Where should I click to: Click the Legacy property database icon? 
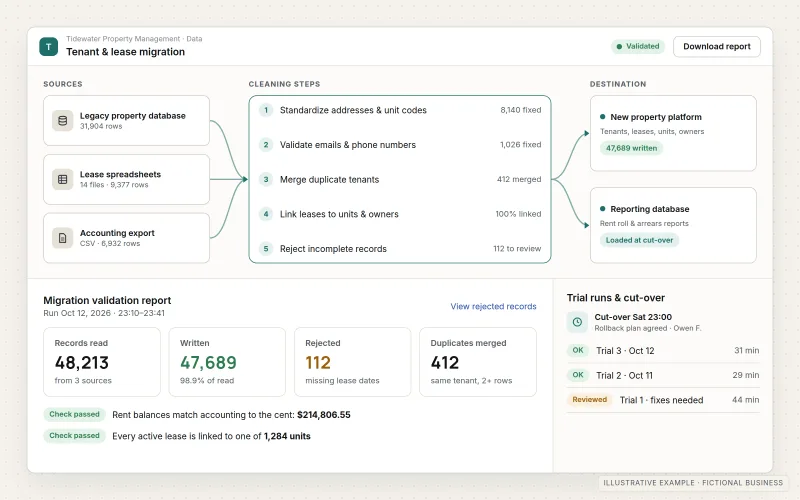click(63, 121)
